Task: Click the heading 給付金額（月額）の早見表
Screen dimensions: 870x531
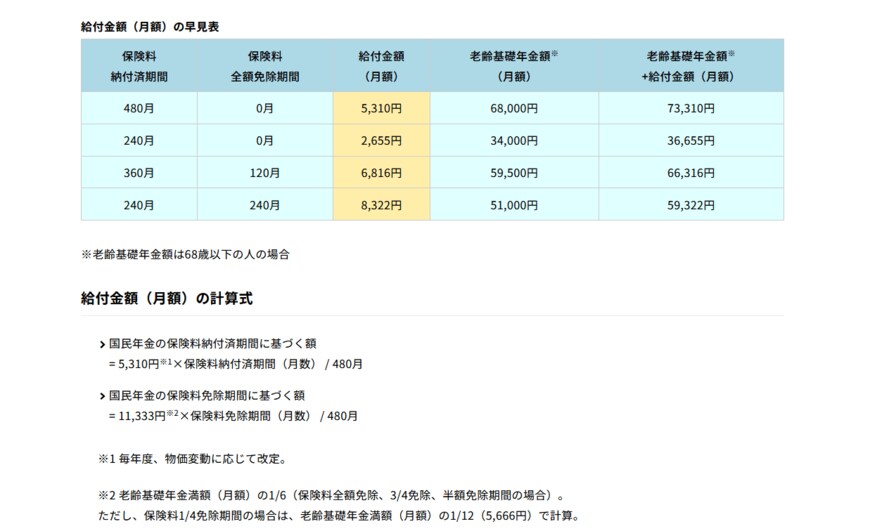Action: [x=150, y=27]
